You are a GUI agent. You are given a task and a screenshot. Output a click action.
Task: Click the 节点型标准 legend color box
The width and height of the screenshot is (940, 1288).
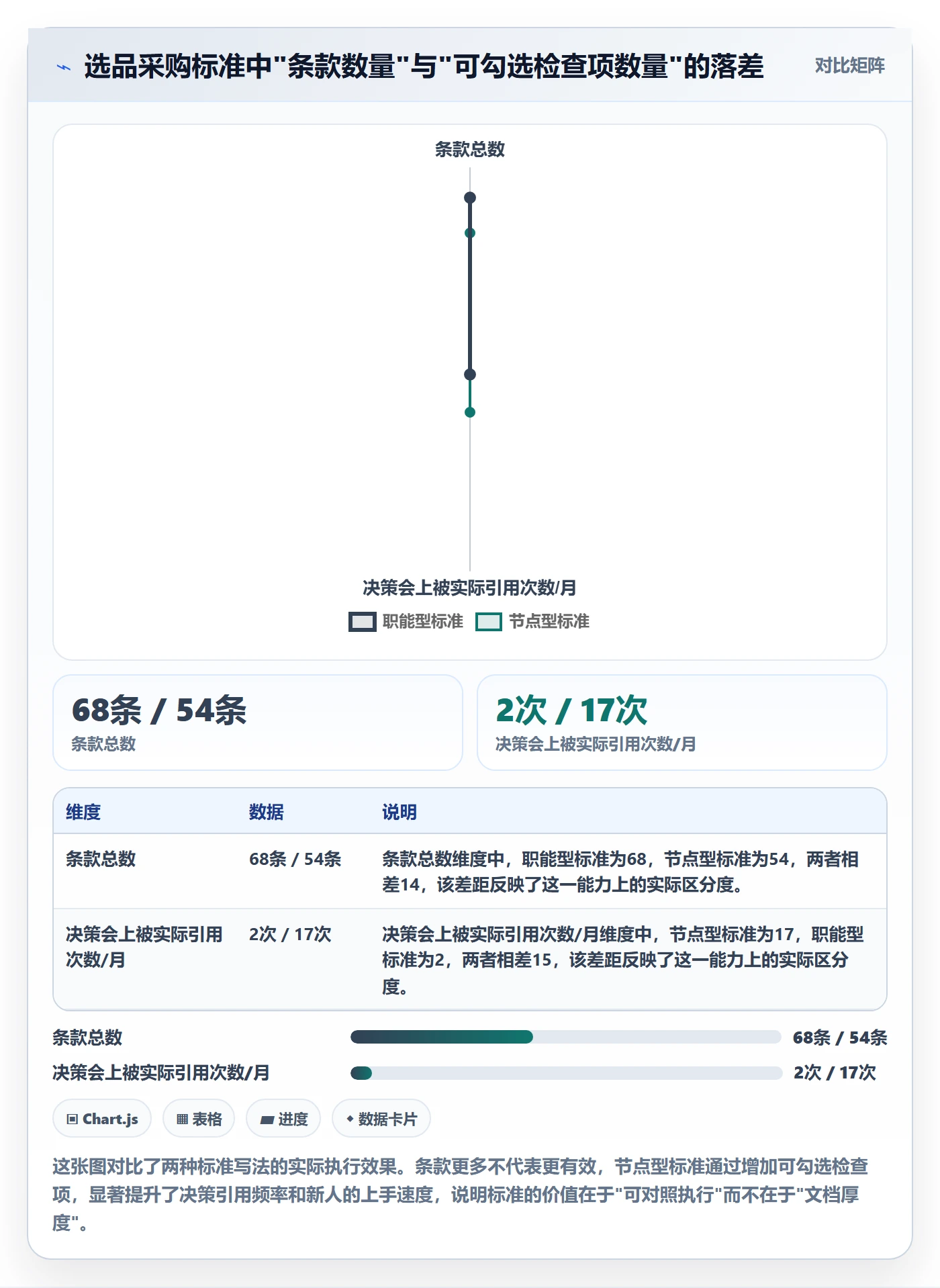[x=488, y=622]
